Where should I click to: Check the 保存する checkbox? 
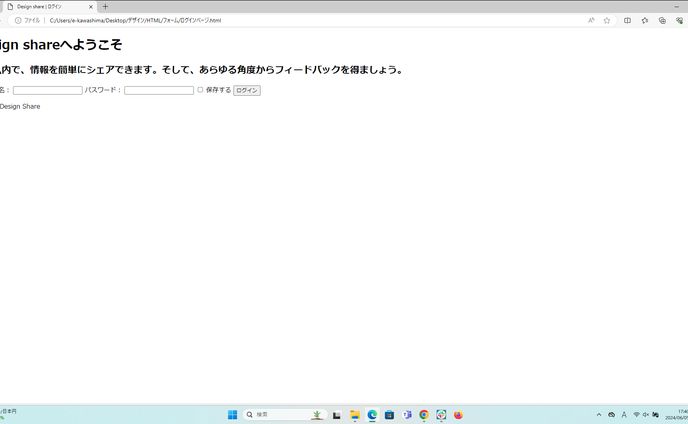click(200, 90)
